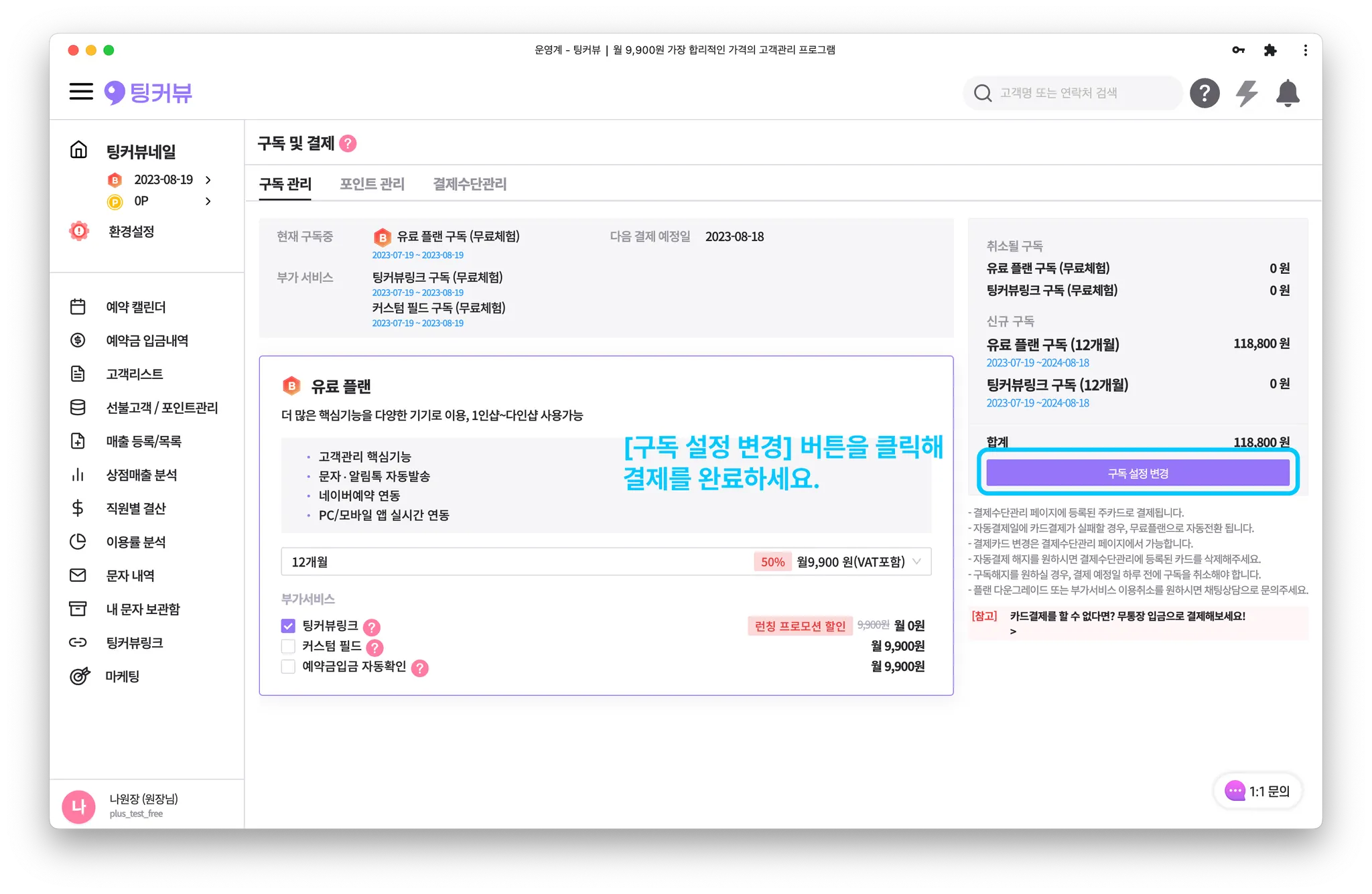The height and width of the screenshot is (894, 1372).
Task: Click the notification bell icon
Action: (1287, 93)
